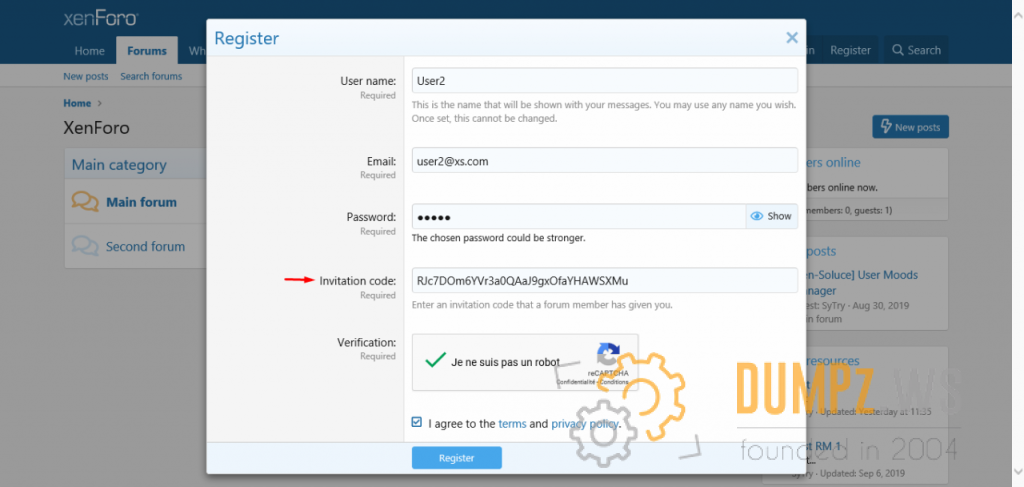Open the Home navigation tab
The width and height of the screenshot is (1024, 487).
(x=89, y=51)
